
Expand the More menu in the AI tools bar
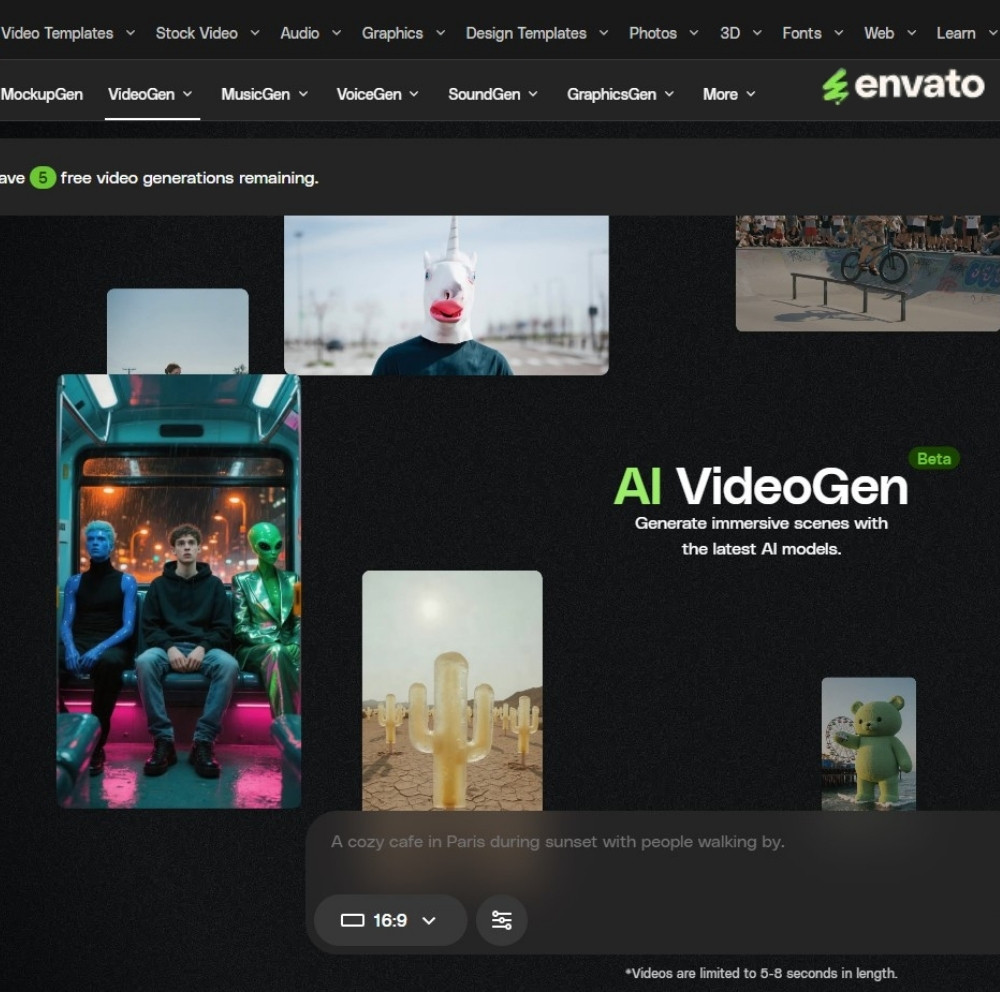[x=728, y=94]
